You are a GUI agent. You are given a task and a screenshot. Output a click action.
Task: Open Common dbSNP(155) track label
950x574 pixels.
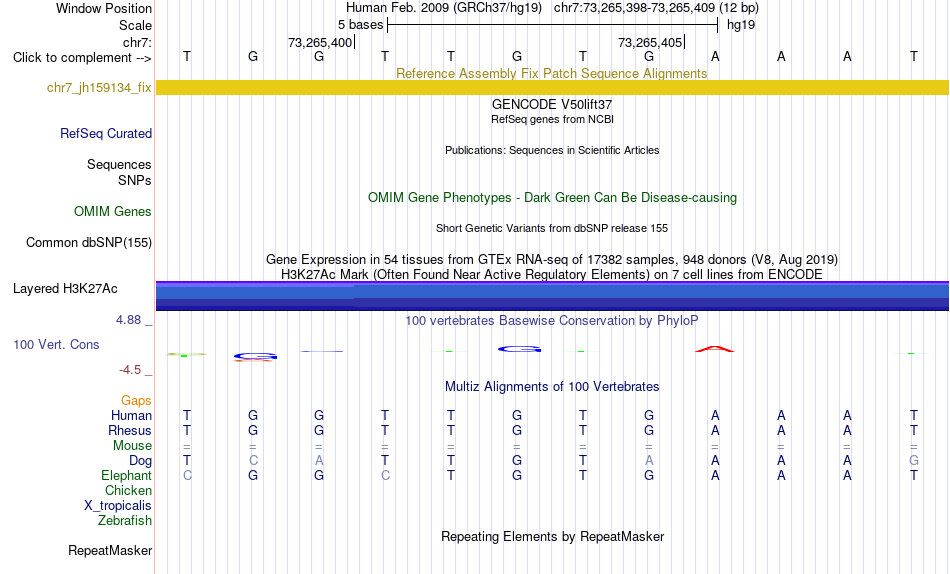pos(89,242)
